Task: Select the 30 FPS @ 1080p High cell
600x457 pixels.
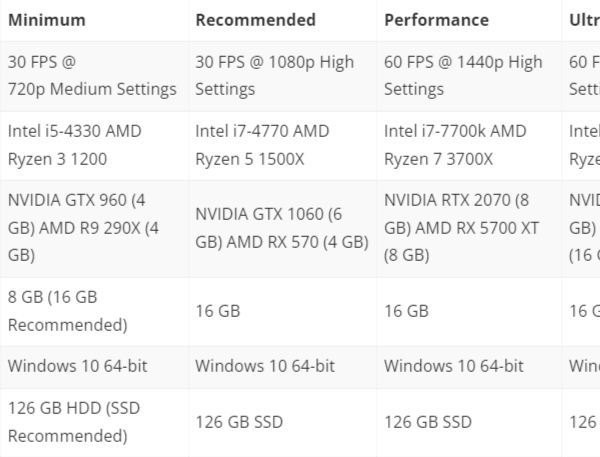Action: coord(282,76)
